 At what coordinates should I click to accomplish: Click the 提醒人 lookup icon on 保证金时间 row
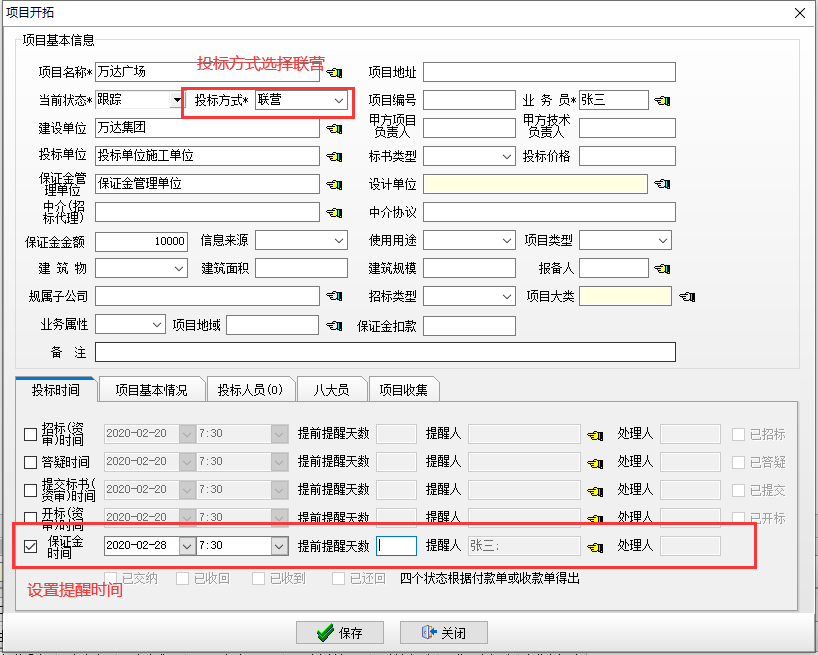pyautogui.click(x=594, y=545)
